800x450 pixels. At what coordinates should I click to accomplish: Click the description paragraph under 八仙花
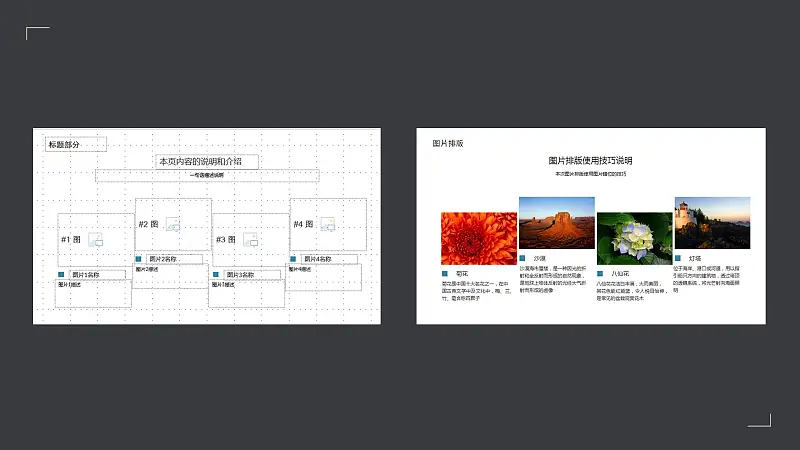coord(632,291)
